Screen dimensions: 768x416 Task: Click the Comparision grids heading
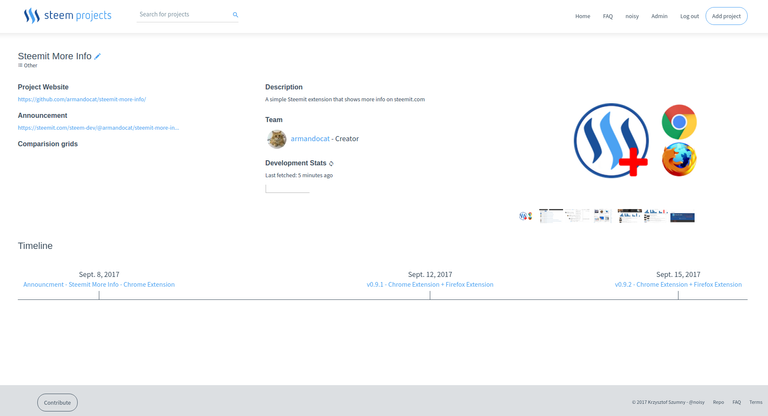click(x=48, y=144)
